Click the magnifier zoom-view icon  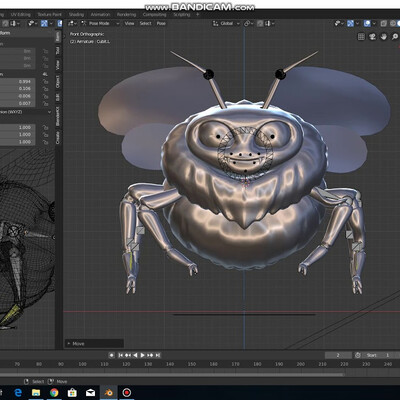(395, 37)
